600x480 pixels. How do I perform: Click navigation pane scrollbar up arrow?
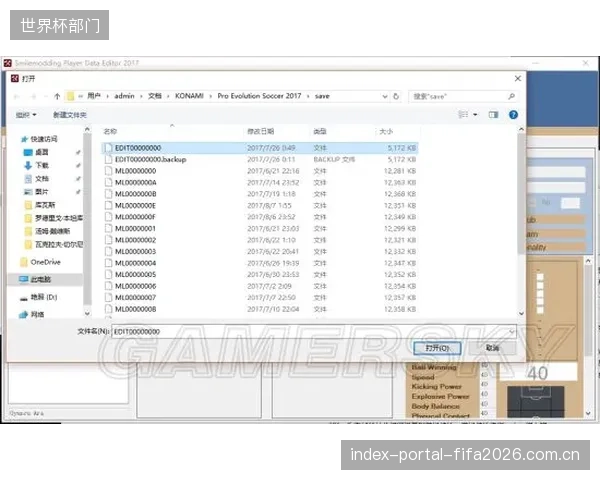87,130
